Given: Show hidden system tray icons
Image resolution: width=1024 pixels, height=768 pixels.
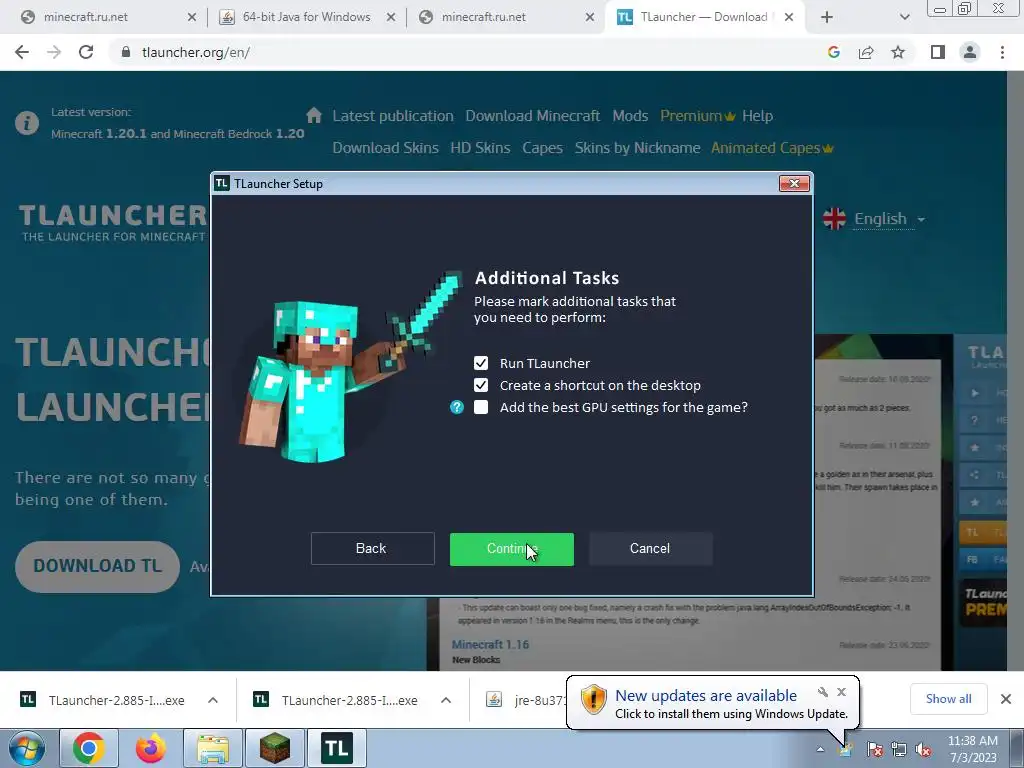Looking at the screenshot, I should [820, 749].
